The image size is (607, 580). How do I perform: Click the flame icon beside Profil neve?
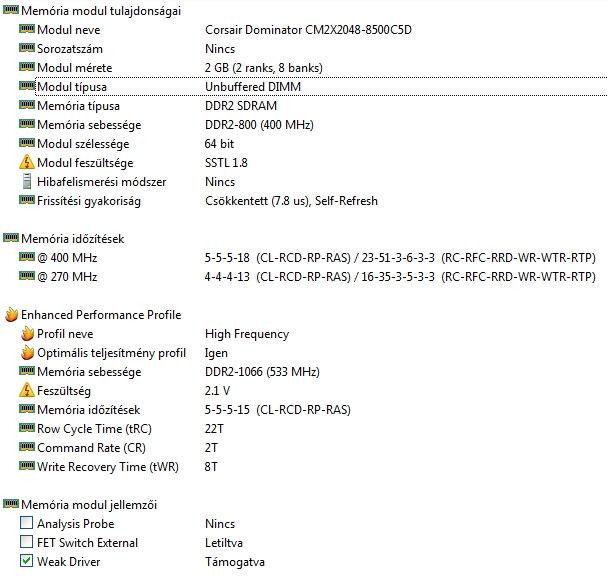[27, 333]
